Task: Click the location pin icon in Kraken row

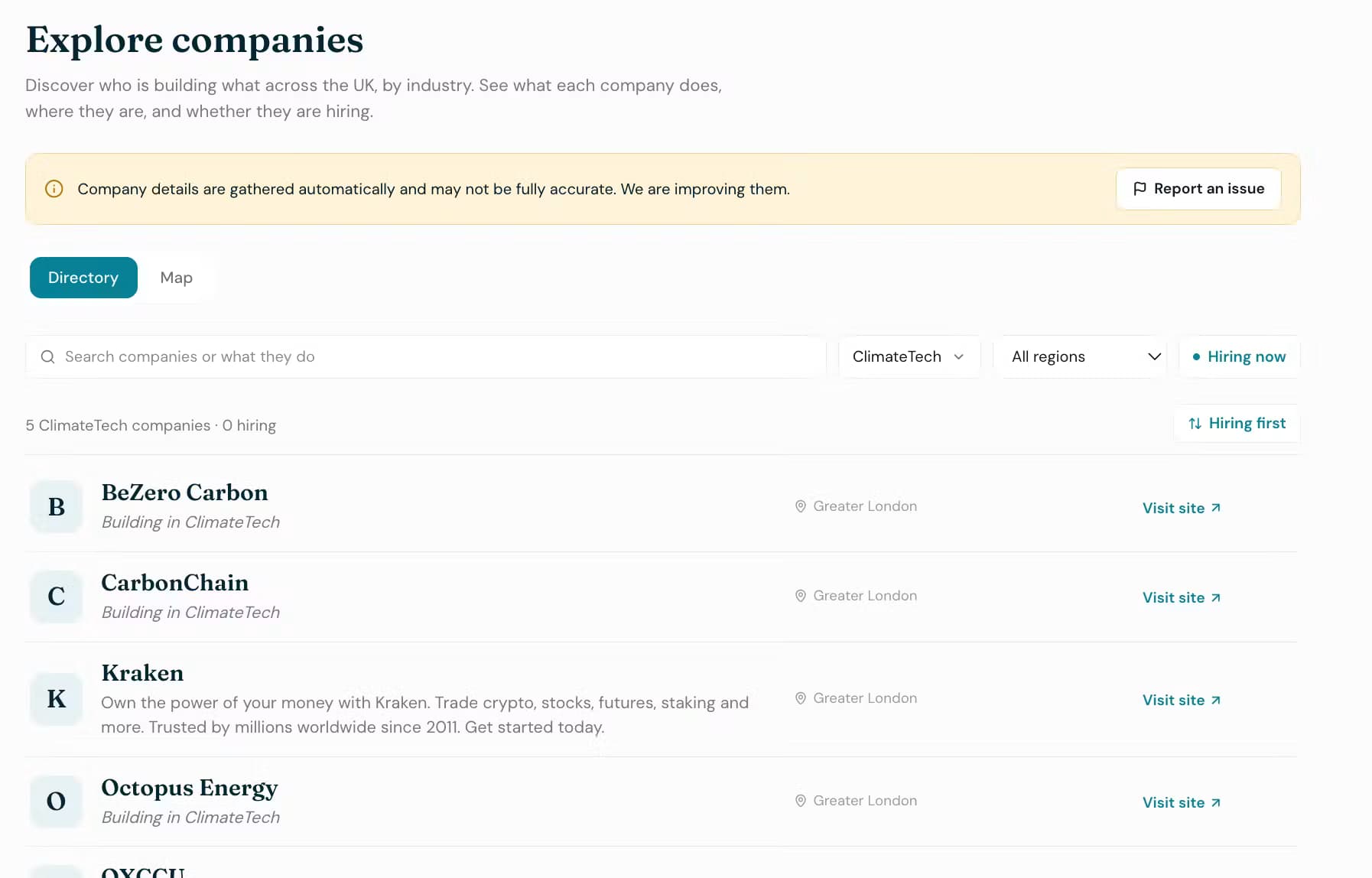Action: [801, 698]
